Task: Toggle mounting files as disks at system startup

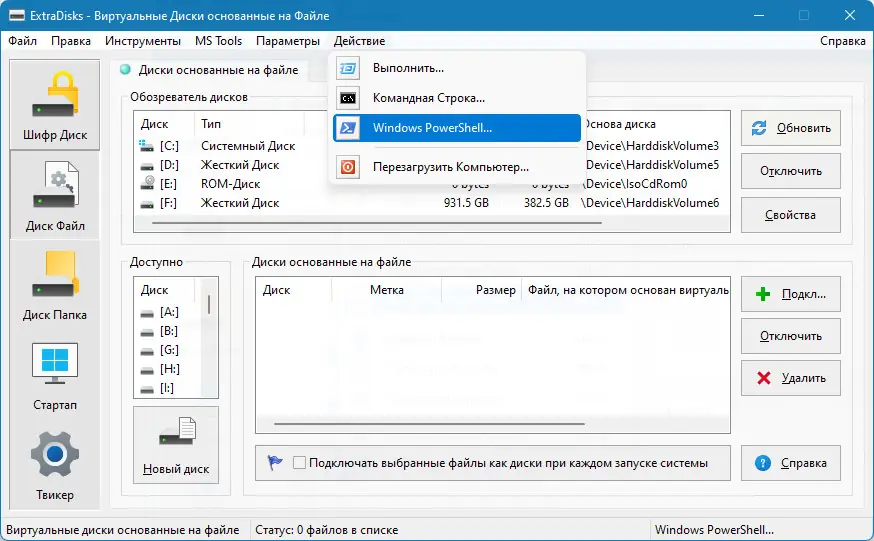Action: pos(299,462)
